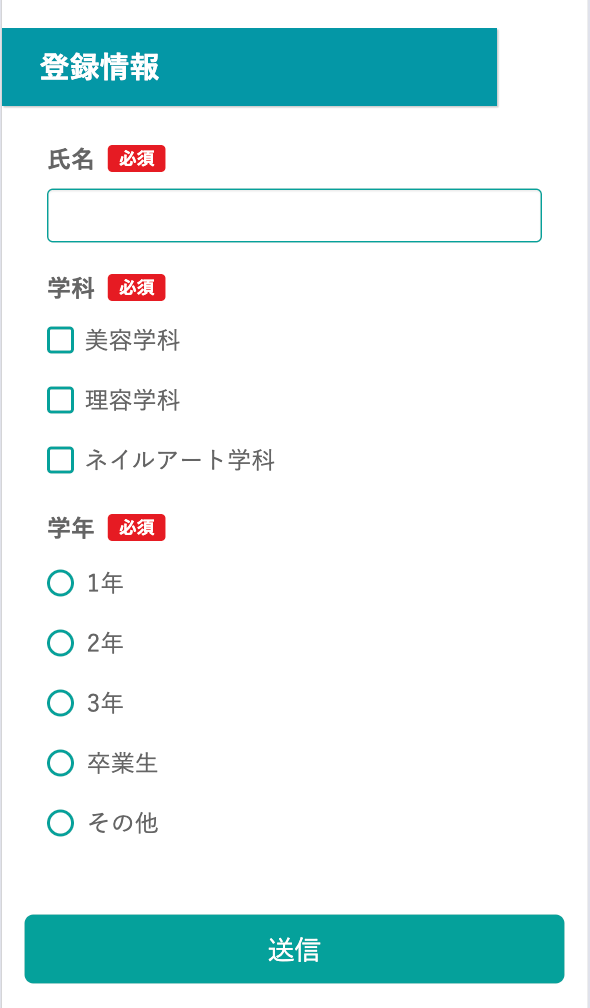Click inside the 氏名 text input field
The height and width of the screenshot is (1008, 590).
click(294, 215)
